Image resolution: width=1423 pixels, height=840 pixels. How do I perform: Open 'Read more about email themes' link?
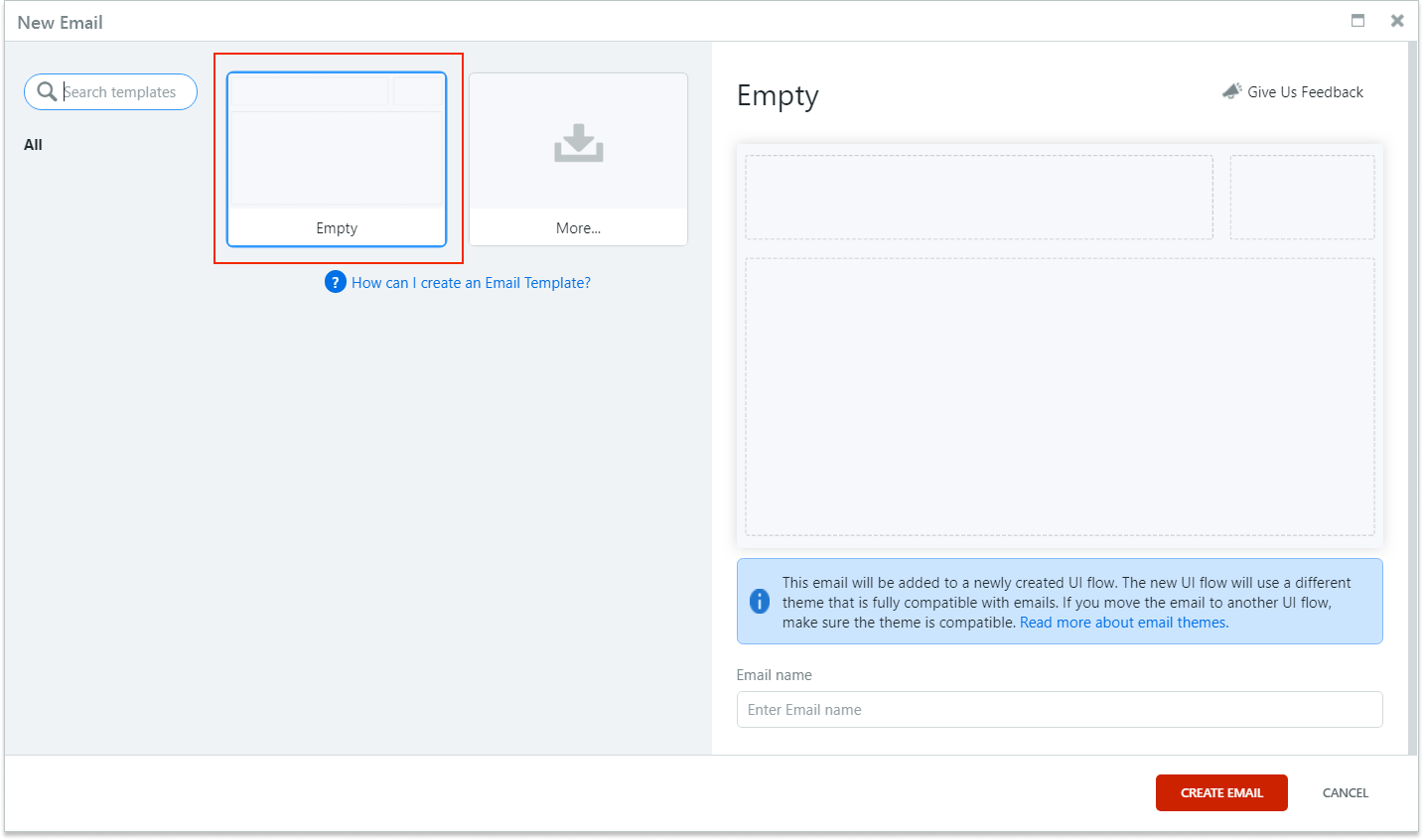pos(1123,623)
